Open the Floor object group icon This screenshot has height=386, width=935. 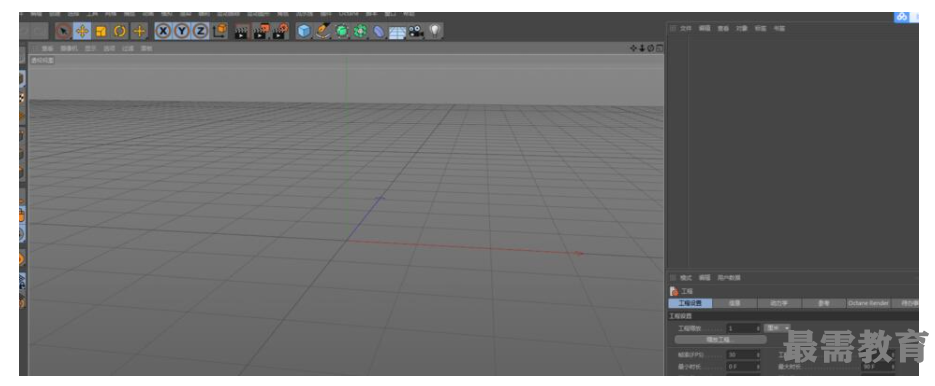397,32
